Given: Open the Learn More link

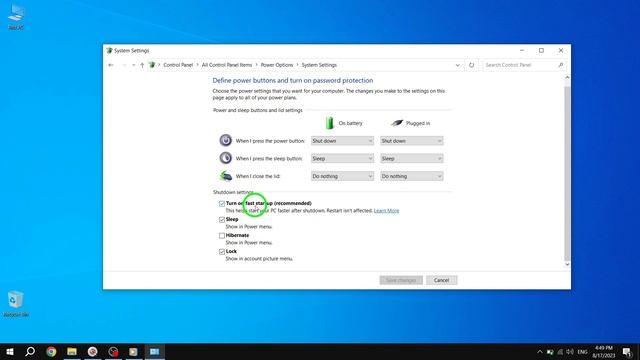Looking at the screenshot, I should (386, 211).
